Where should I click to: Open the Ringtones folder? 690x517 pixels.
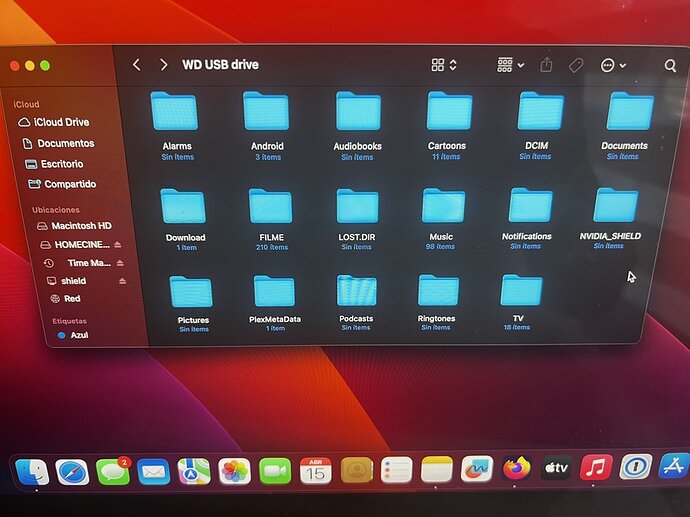click(438, 290)
